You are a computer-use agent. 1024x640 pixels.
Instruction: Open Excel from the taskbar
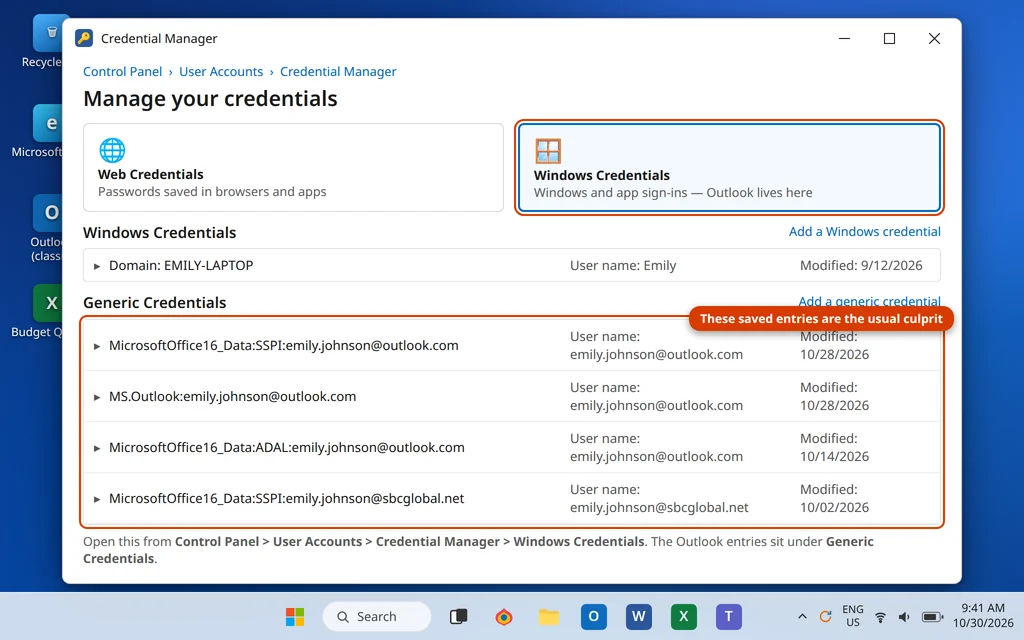684,616
